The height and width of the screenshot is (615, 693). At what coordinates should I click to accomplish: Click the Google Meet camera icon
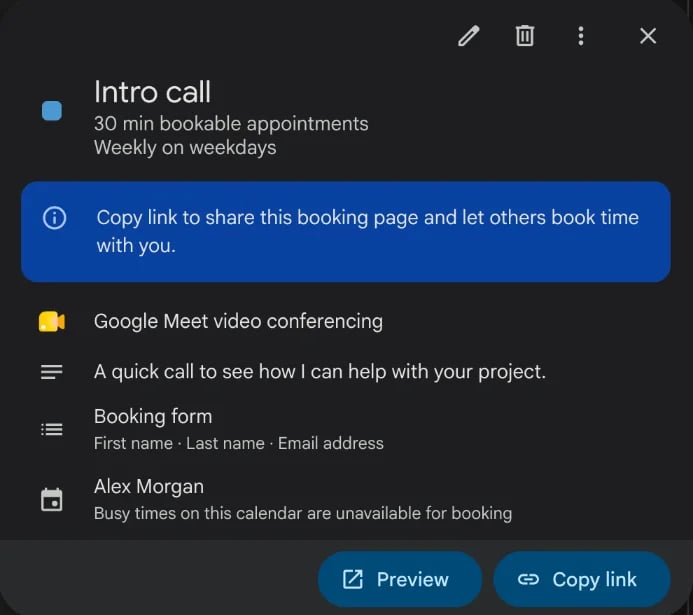click(52, 322)
